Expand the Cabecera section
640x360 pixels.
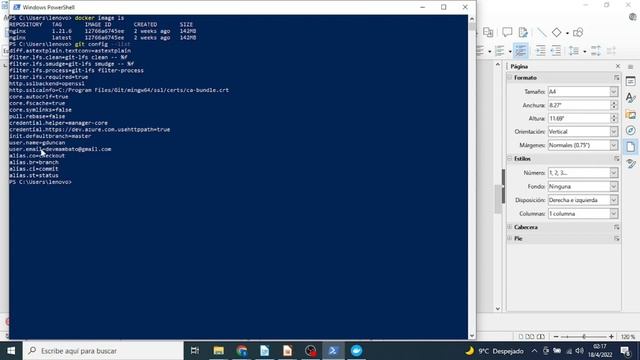(510, 227)
